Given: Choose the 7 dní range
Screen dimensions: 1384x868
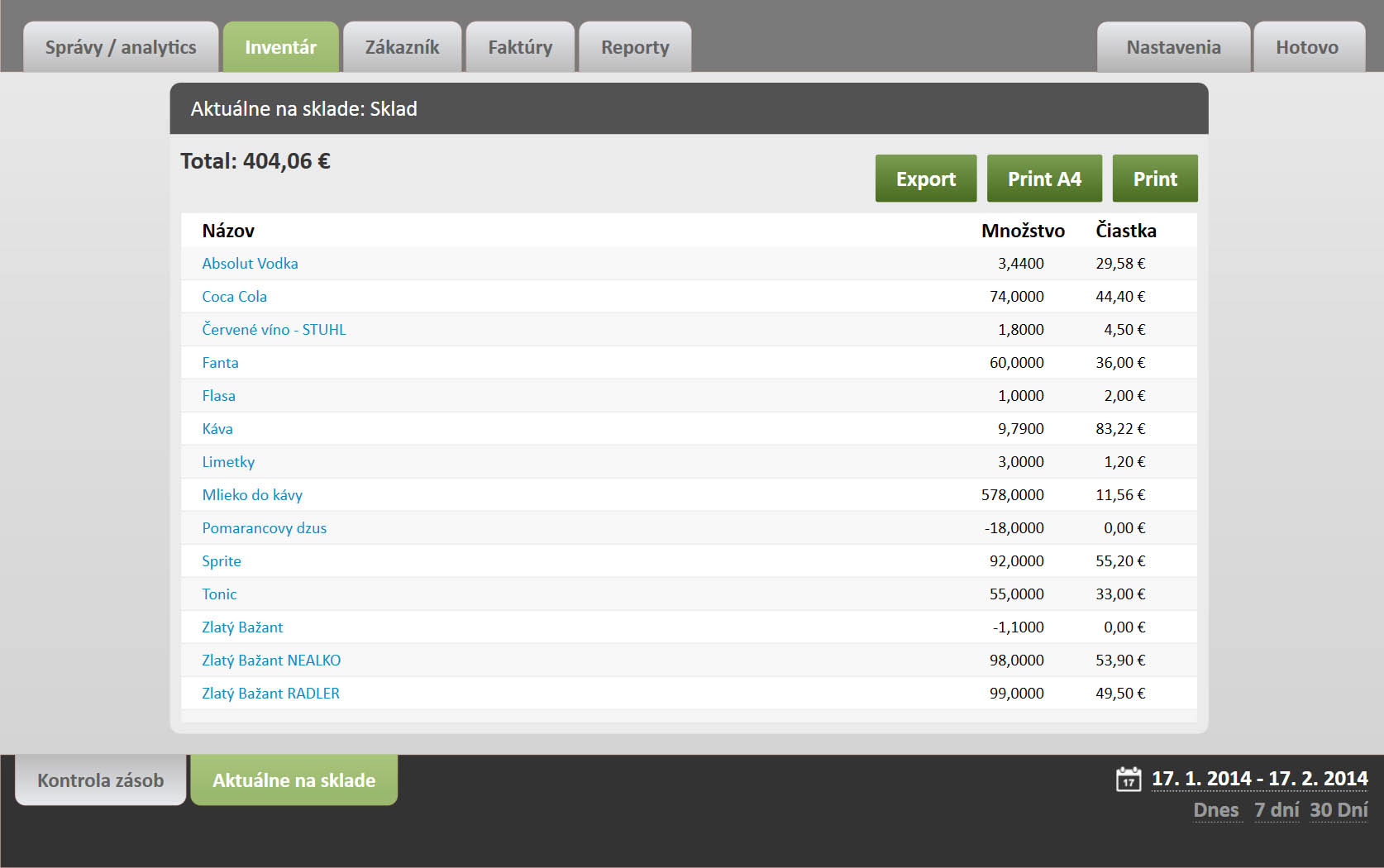Looking at the screenshot, I should tap(1277, 810).
